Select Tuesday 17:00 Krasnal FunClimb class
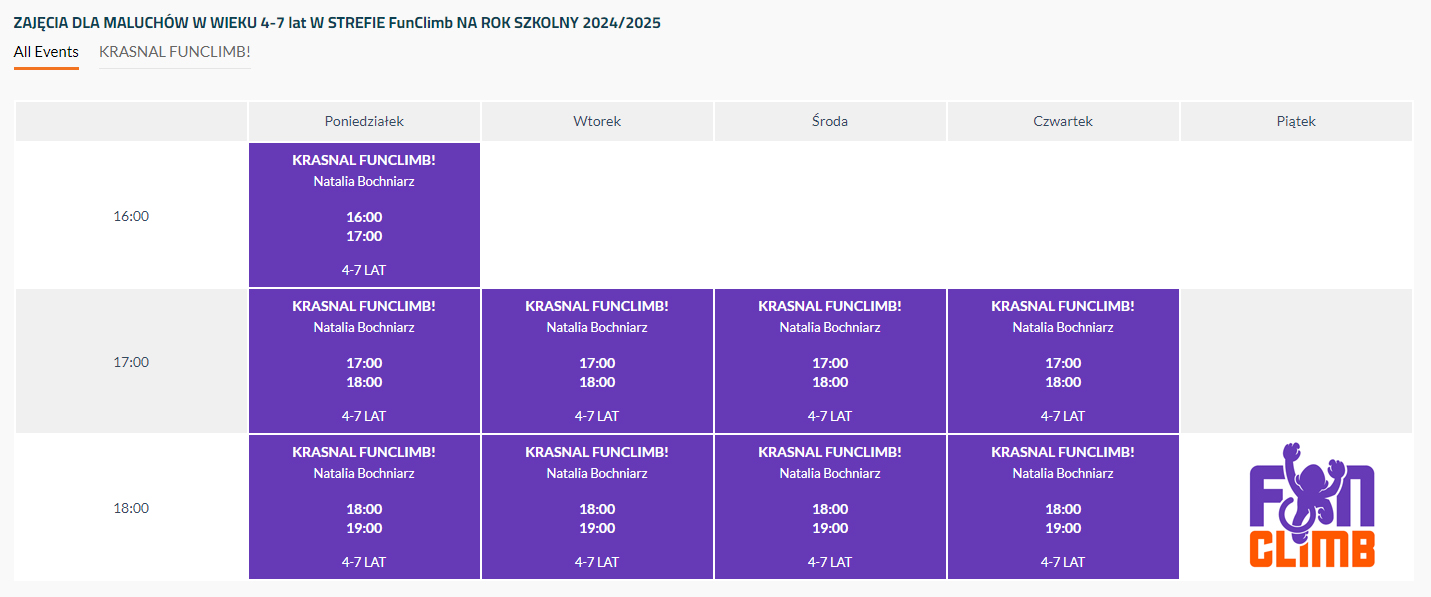This screenshot has width=1431, height=597. tap(597, 361)
